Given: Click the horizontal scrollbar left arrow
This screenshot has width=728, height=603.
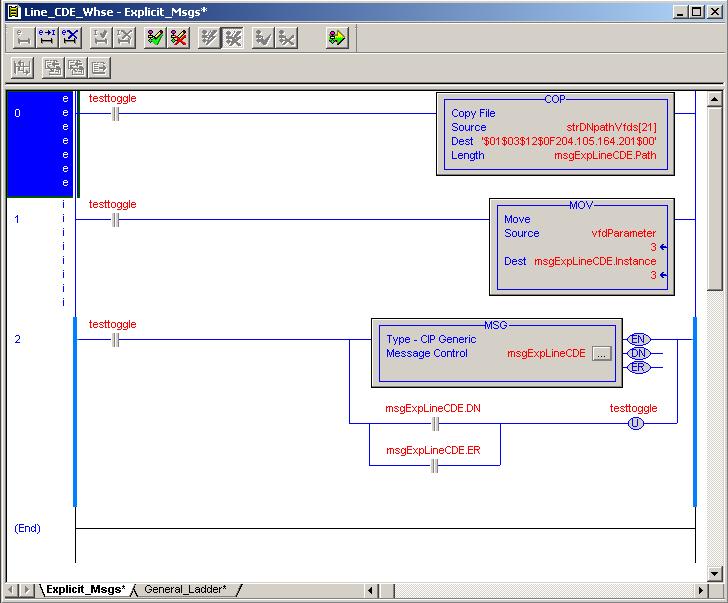Looking at the screenshot, I should coord(370,590).
